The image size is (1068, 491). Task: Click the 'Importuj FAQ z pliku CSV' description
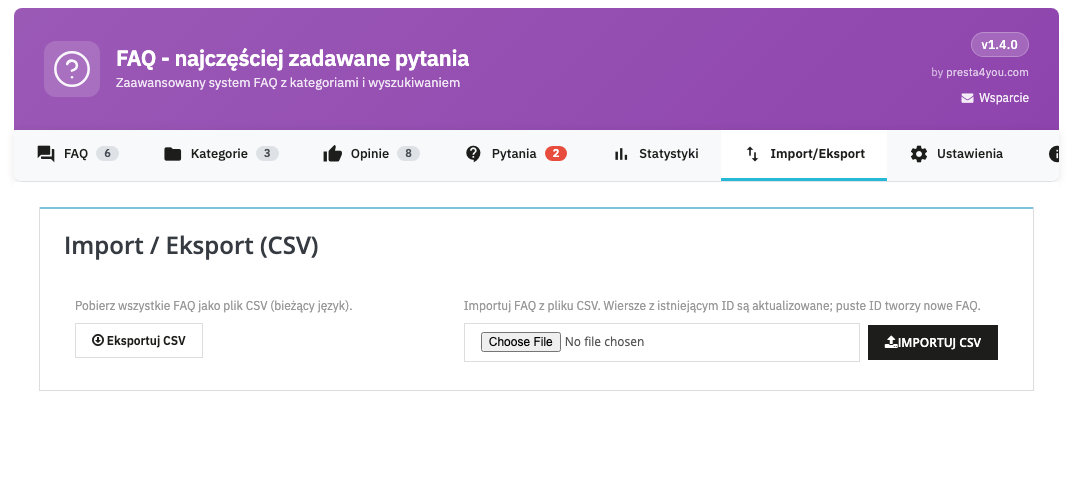[x=722, y=306]
